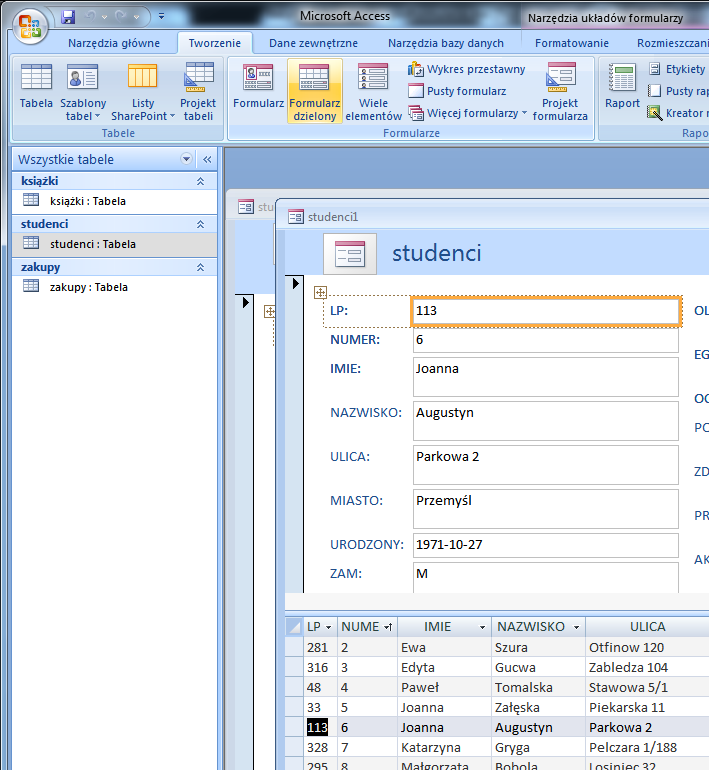The width and height of the screenshot is (709, 770).
Task: Click the NAZWISKO field with Augustyn
Action: click(x=545, y=421)
